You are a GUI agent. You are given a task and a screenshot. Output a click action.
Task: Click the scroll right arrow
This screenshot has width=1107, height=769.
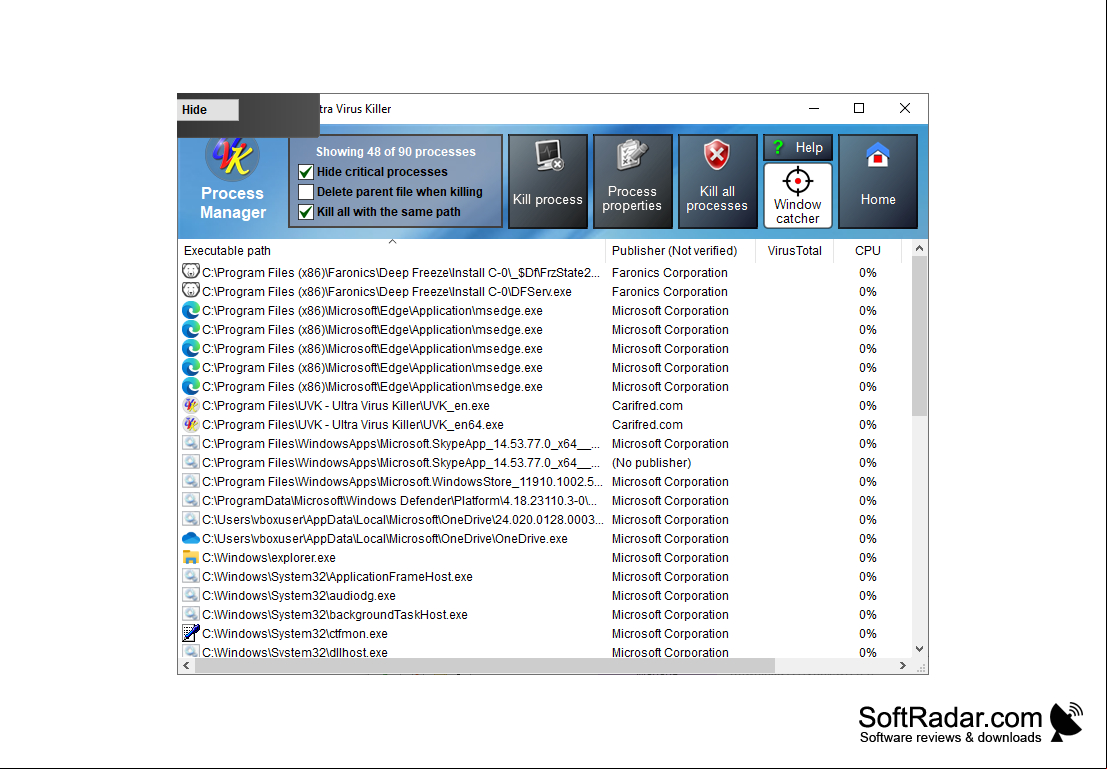(x=902, y=665)
